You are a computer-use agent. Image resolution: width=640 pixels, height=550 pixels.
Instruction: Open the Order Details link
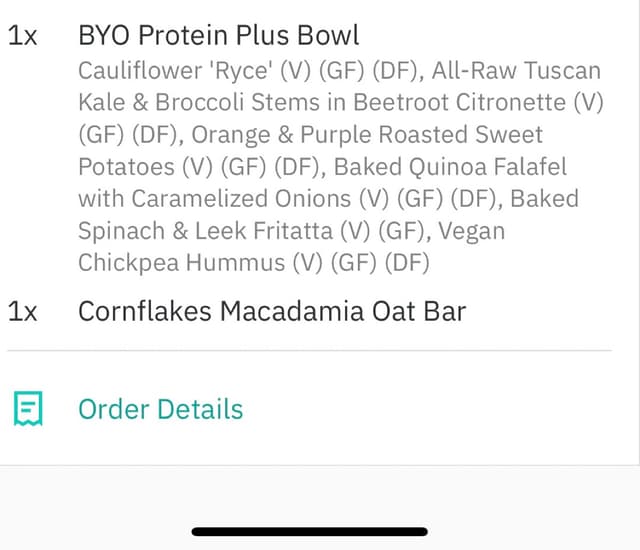160,409
